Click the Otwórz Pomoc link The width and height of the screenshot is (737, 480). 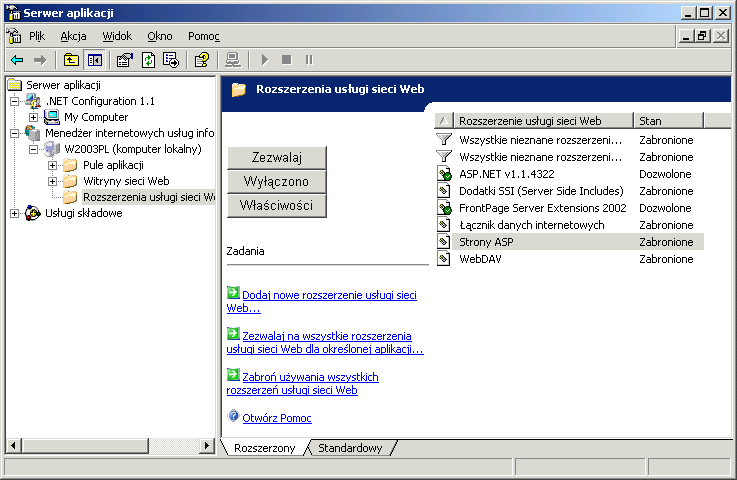pyautogui.click(x=277, y=418)
